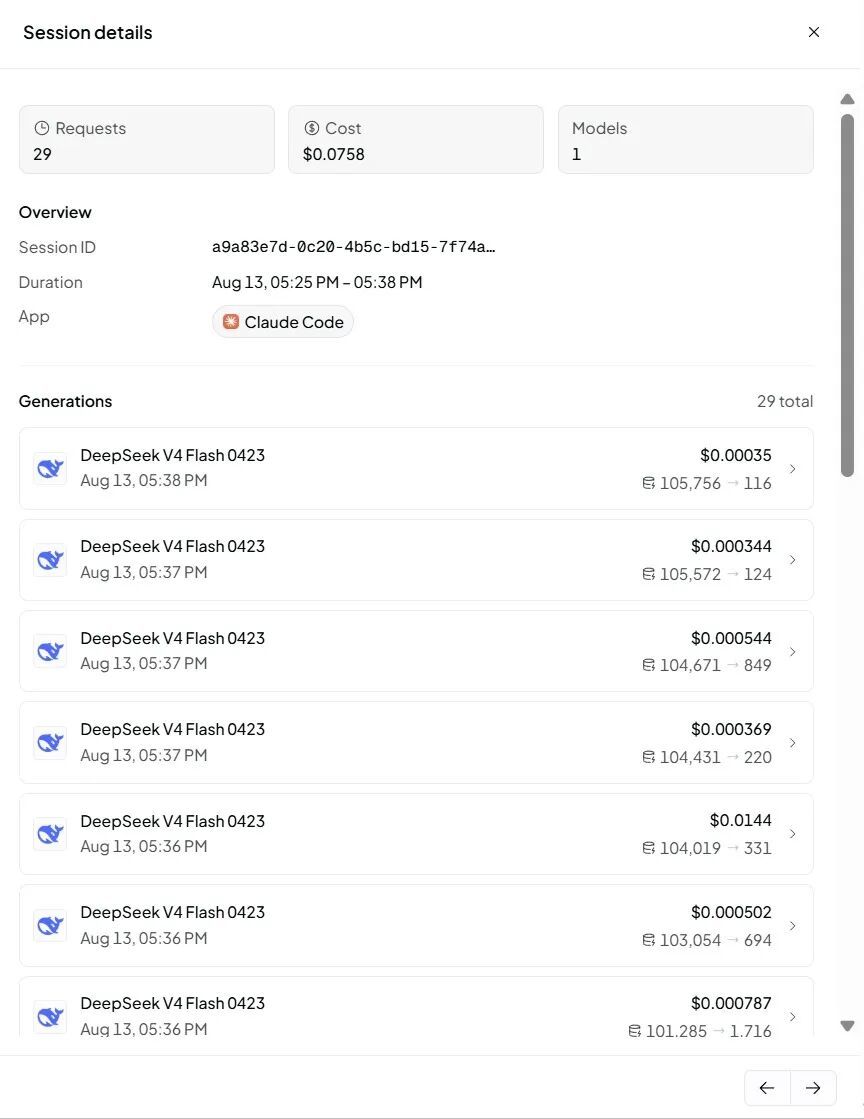Click the output token count 849
This screenshot has height=1119, width=864.
point(758,665)
